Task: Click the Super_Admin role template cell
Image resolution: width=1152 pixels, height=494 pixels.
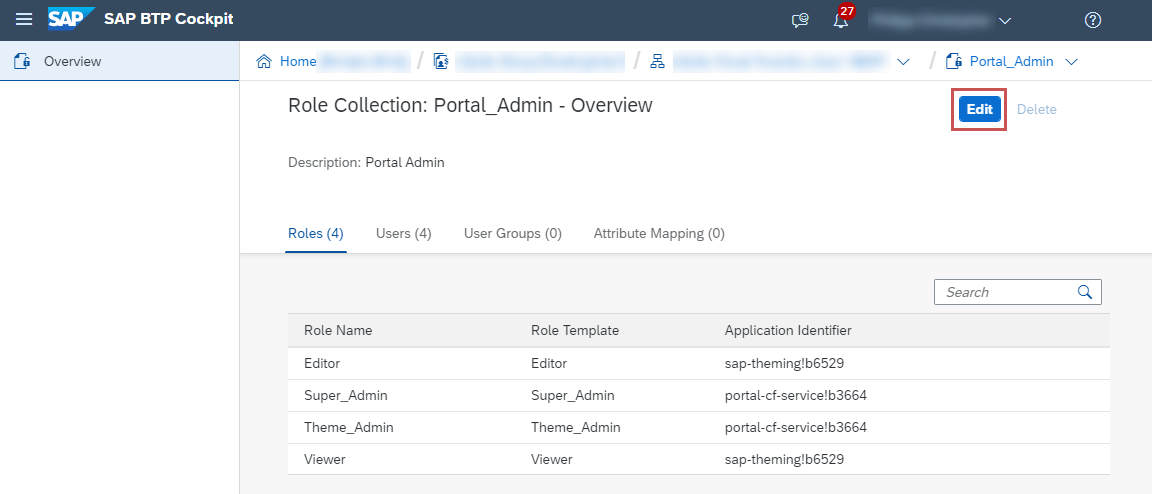Action: pos(572,395)
